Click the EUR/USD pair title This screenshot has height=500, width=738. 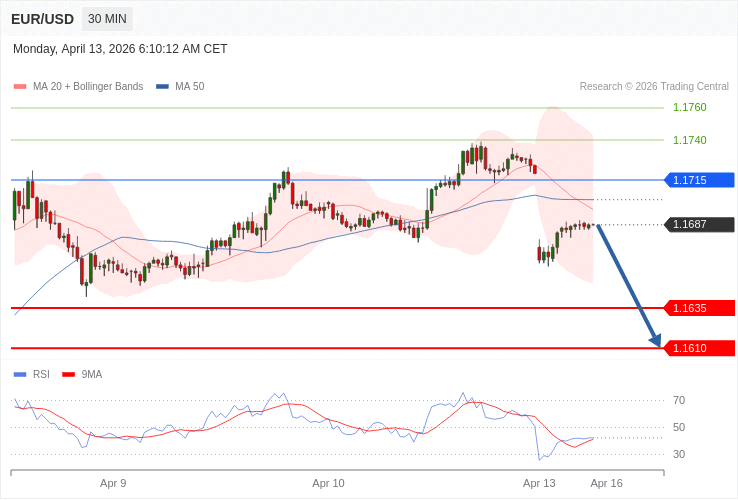tap(42, 19)
